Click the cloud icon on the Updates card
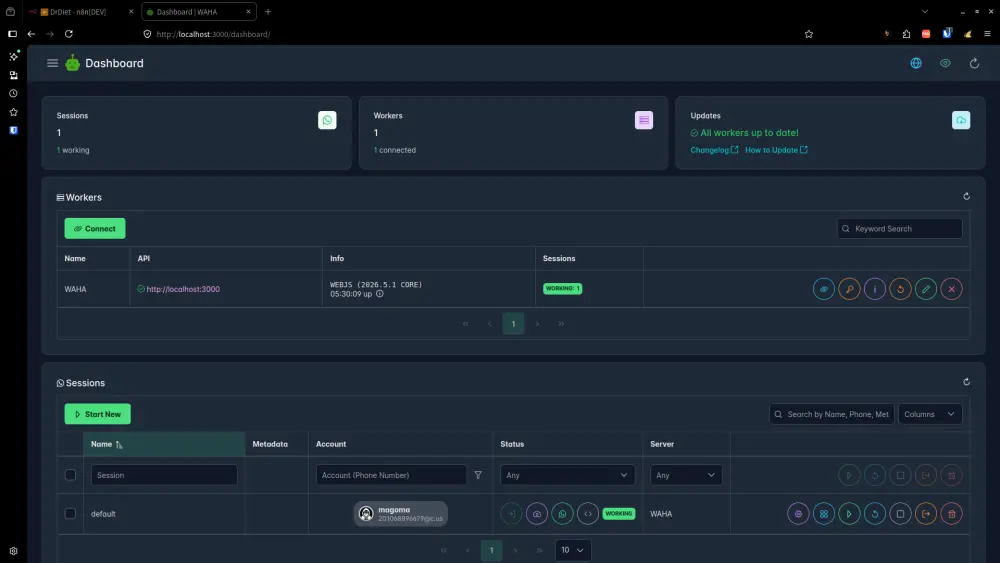This screenshot has height=563, width=1000. [x=960, y=120]
